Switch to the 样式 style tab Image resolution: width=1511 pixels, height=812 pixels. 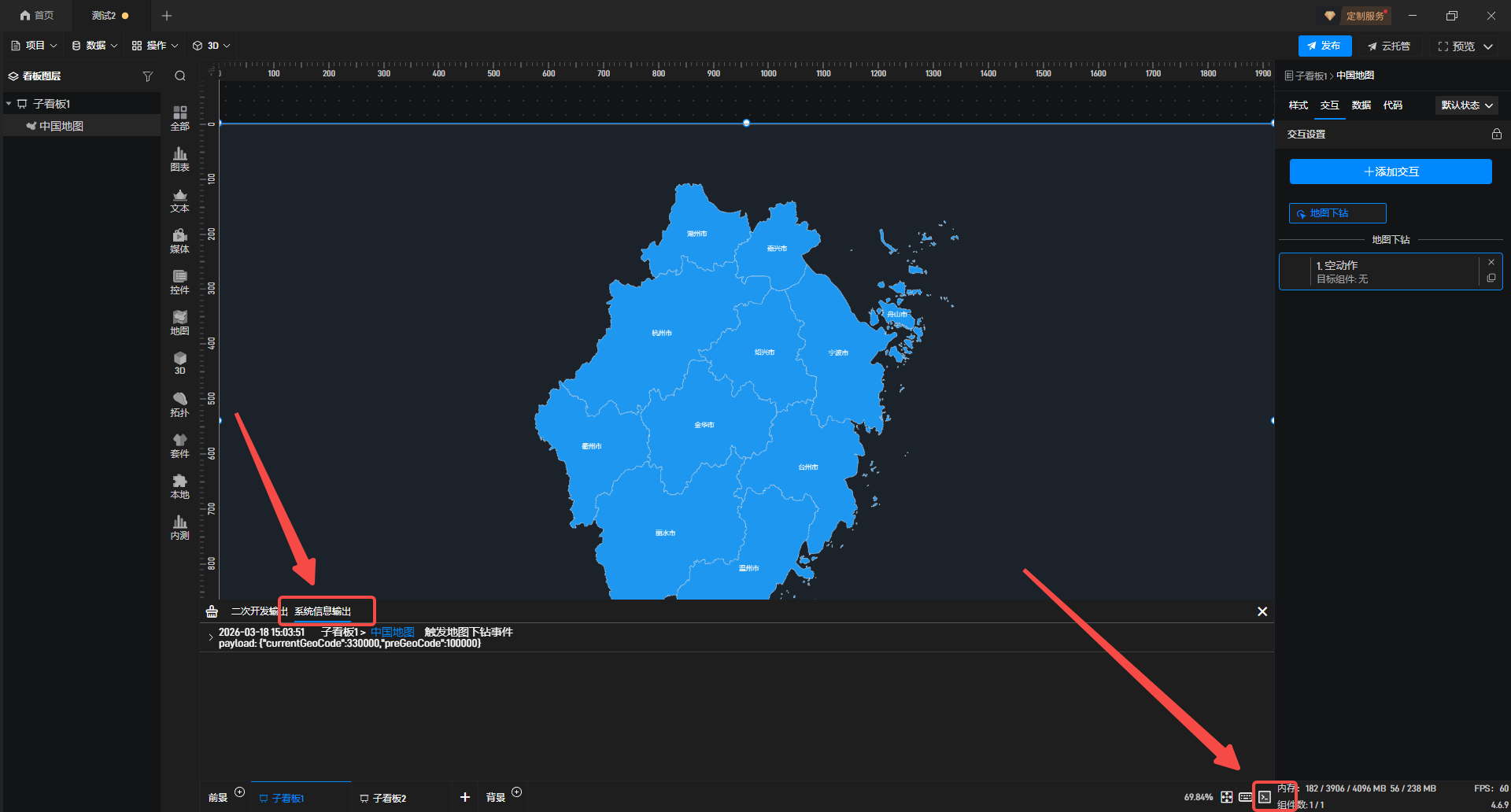click(x=1298, y=105)
